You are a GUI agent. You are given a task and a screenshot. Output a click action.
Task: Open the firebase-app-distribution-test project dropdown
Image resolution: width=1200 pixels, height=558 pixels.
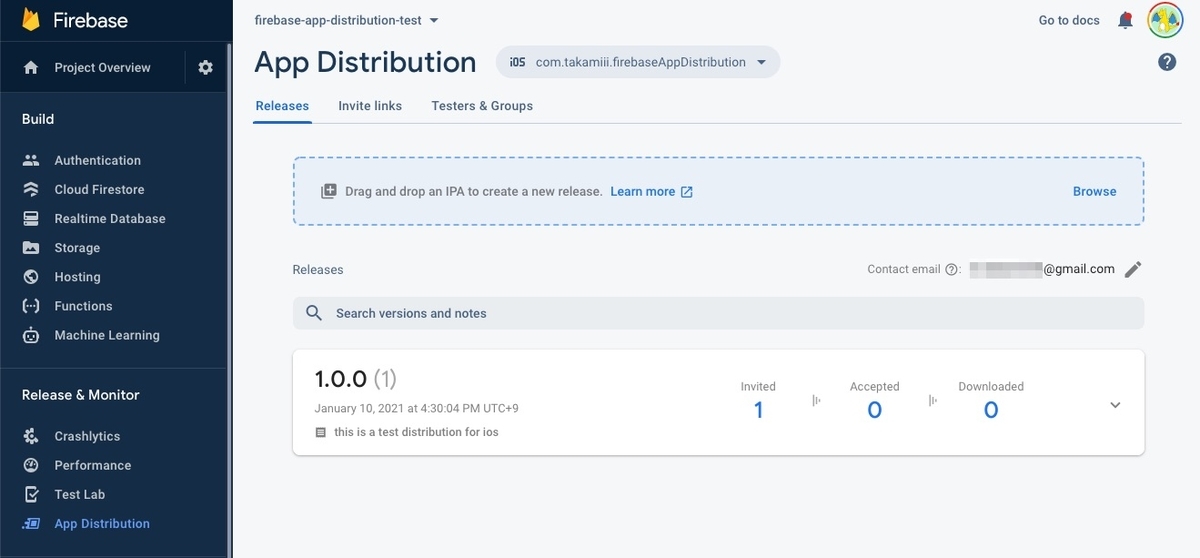tap(347, 20)
